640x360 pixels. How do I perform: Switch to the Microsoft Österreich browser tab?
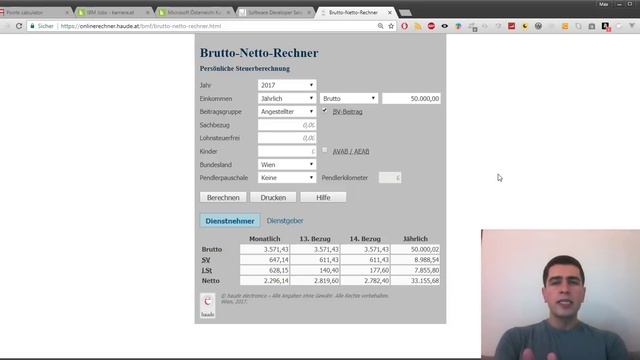[195, 13]
